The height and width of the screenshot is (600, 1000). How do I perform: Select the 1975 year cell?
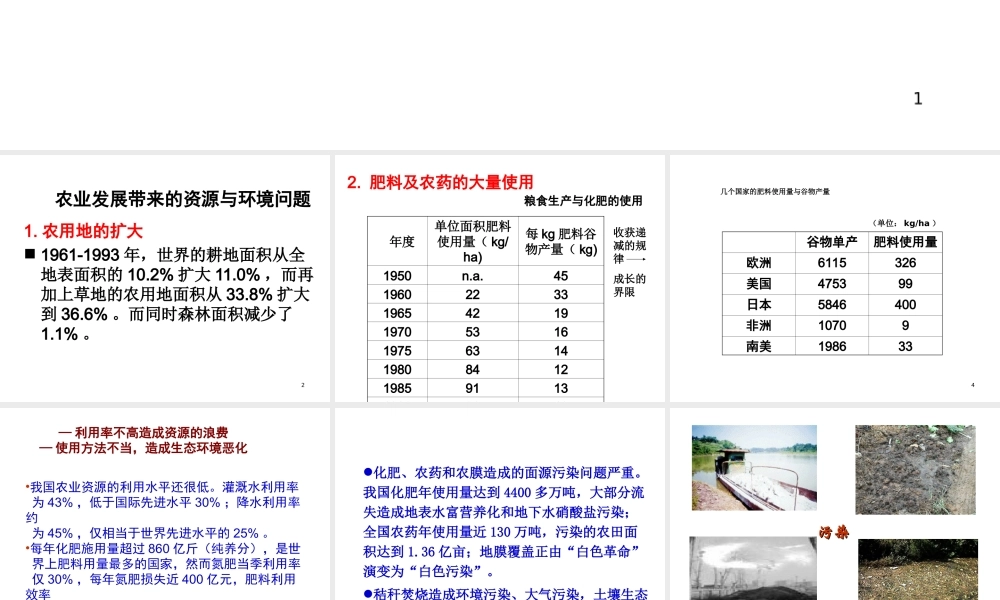point(397,351)
